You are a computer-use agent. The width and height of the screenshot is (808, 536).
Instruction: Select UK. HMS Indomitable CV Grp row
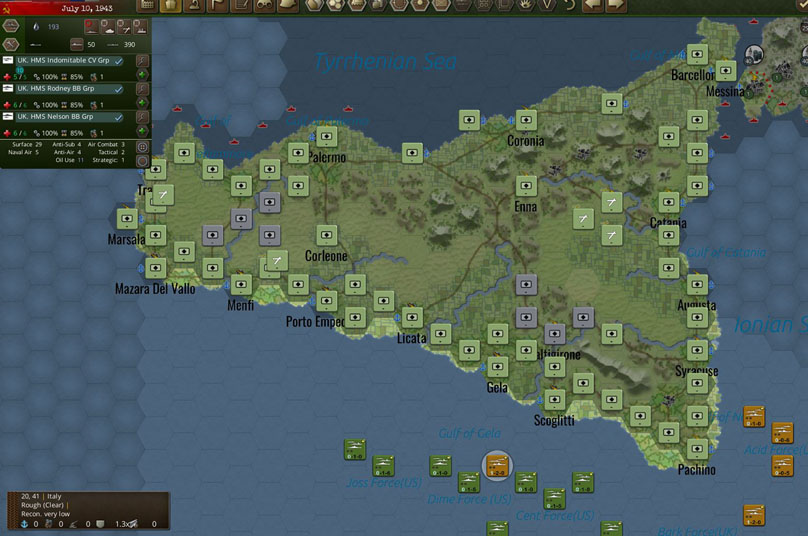(x=68, y=61)
